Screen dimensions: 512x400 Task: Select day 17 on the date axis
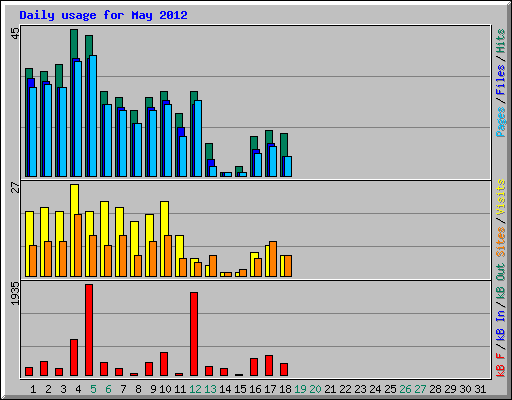pyautogui.click(x=270, y=389)
